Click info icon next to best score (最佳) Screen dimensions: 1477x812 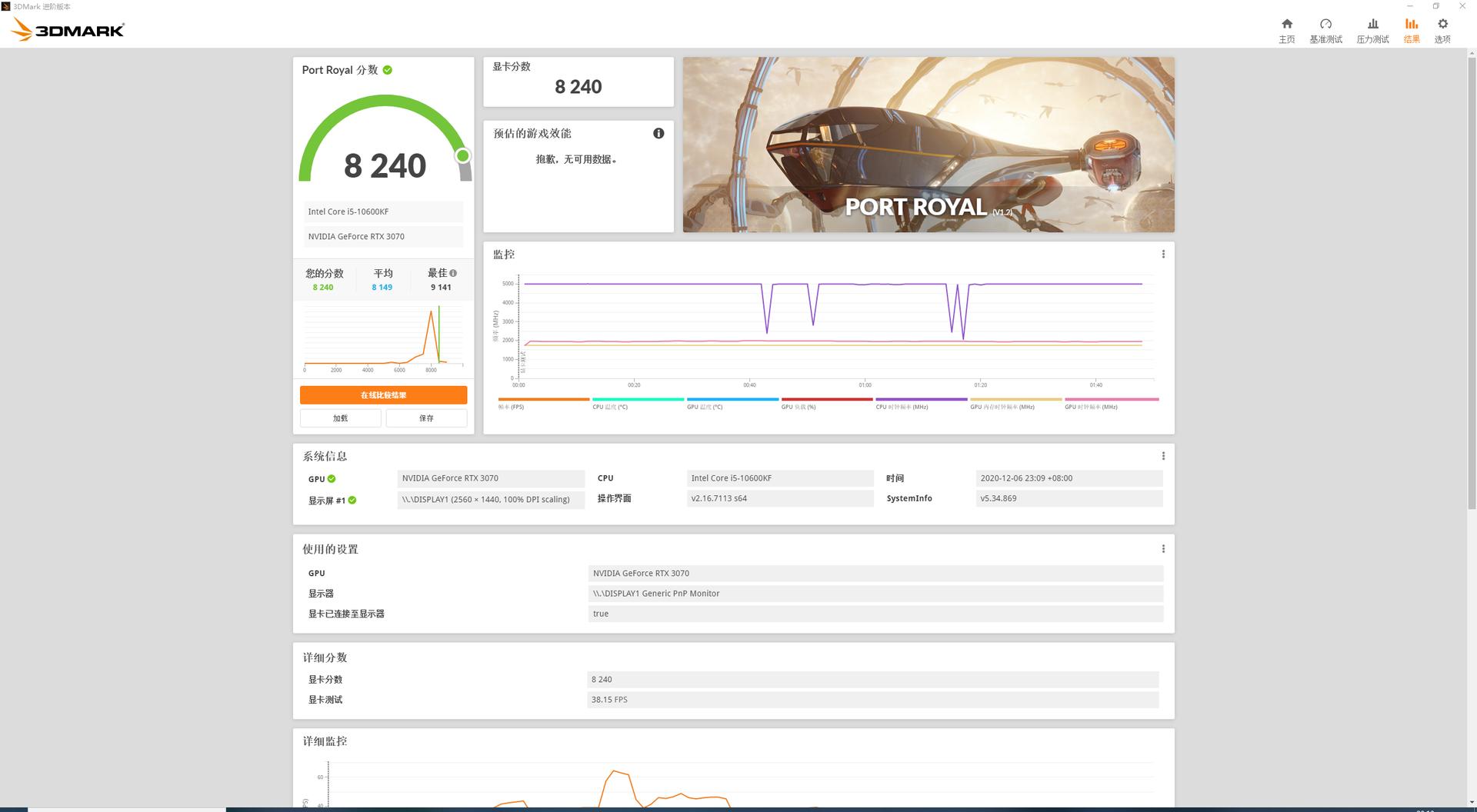453,273
